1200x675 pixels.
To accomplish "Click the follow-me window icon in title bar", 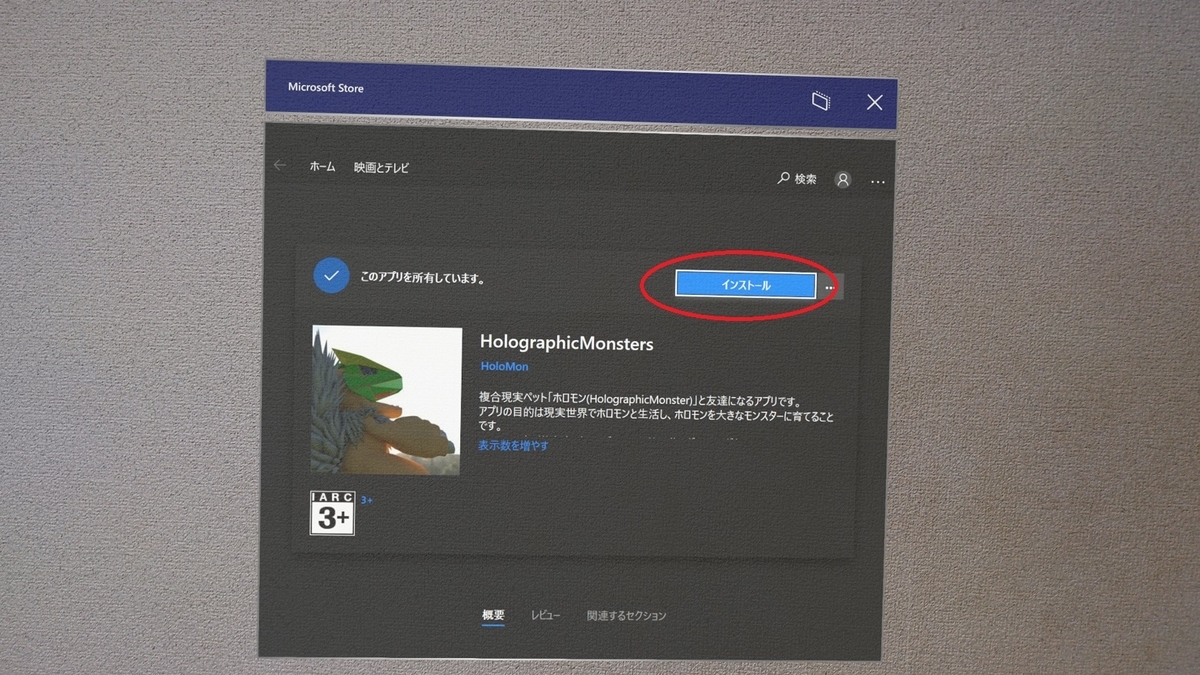I will [x=821, y=101].
